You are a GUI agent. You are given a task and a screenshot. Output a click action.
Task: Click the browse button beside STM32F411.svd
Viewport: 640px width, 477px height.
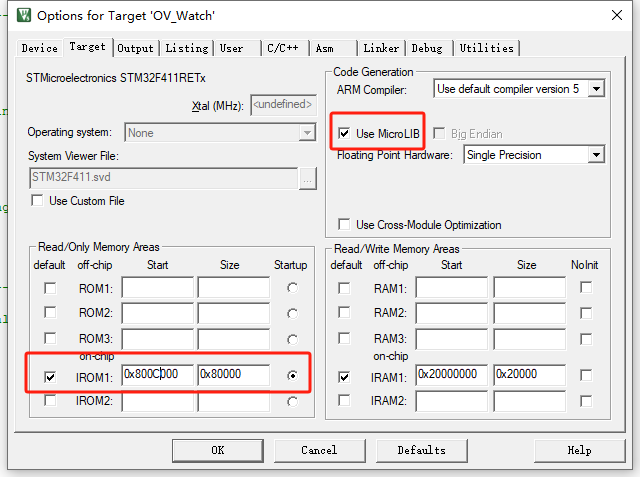pyautogui.click(x=308, y=178)
